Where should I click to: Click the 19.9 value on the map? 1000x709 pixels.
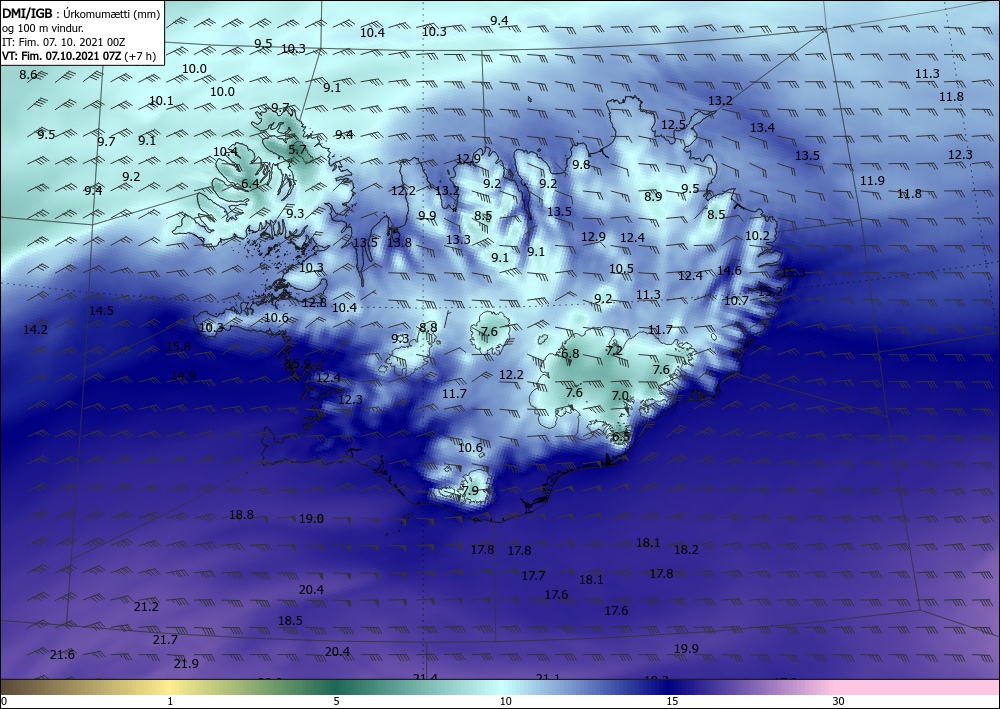point(686,648)
